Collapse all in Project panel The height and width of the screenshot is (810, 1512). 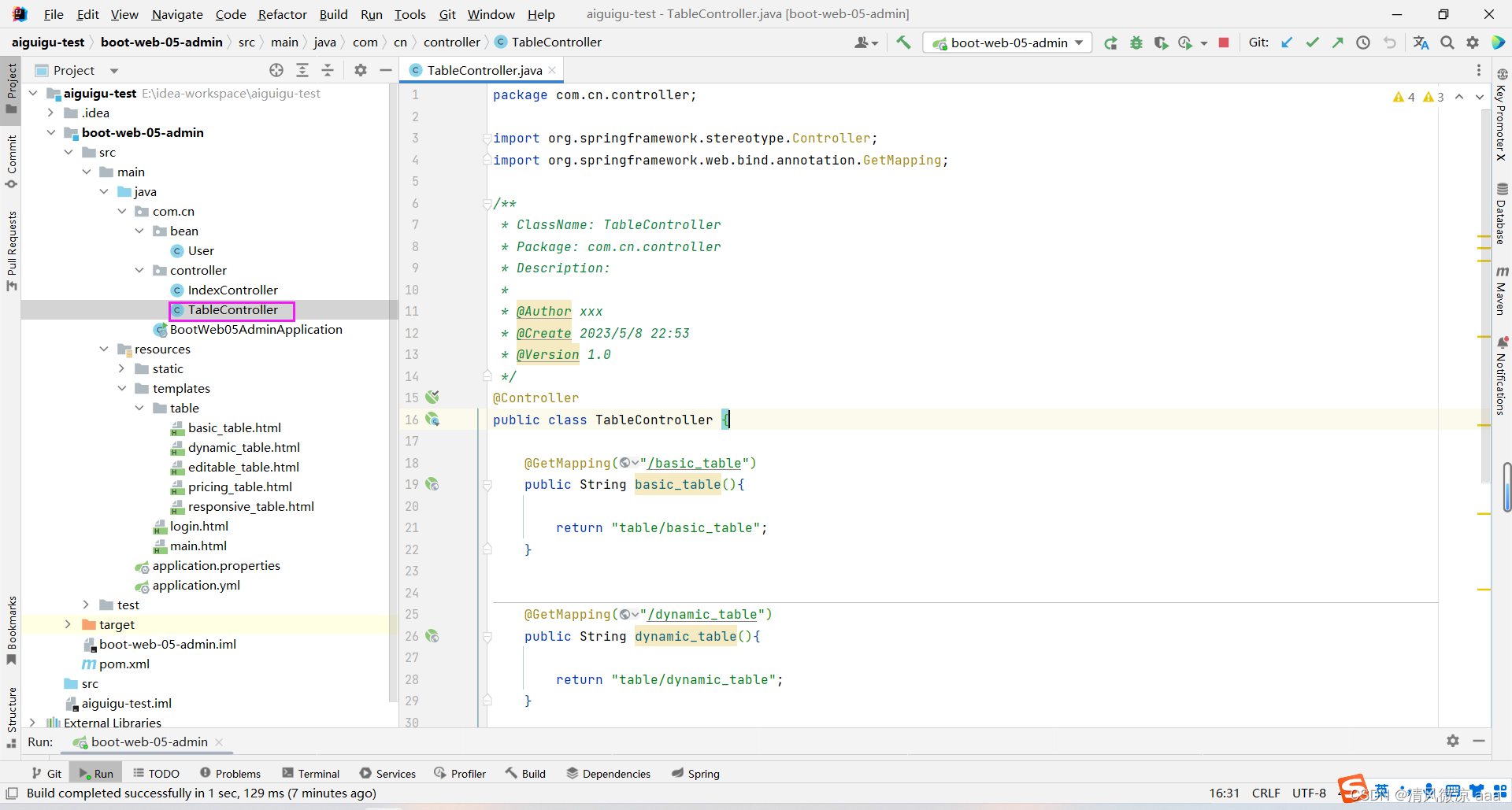click(x=328, y=70)
